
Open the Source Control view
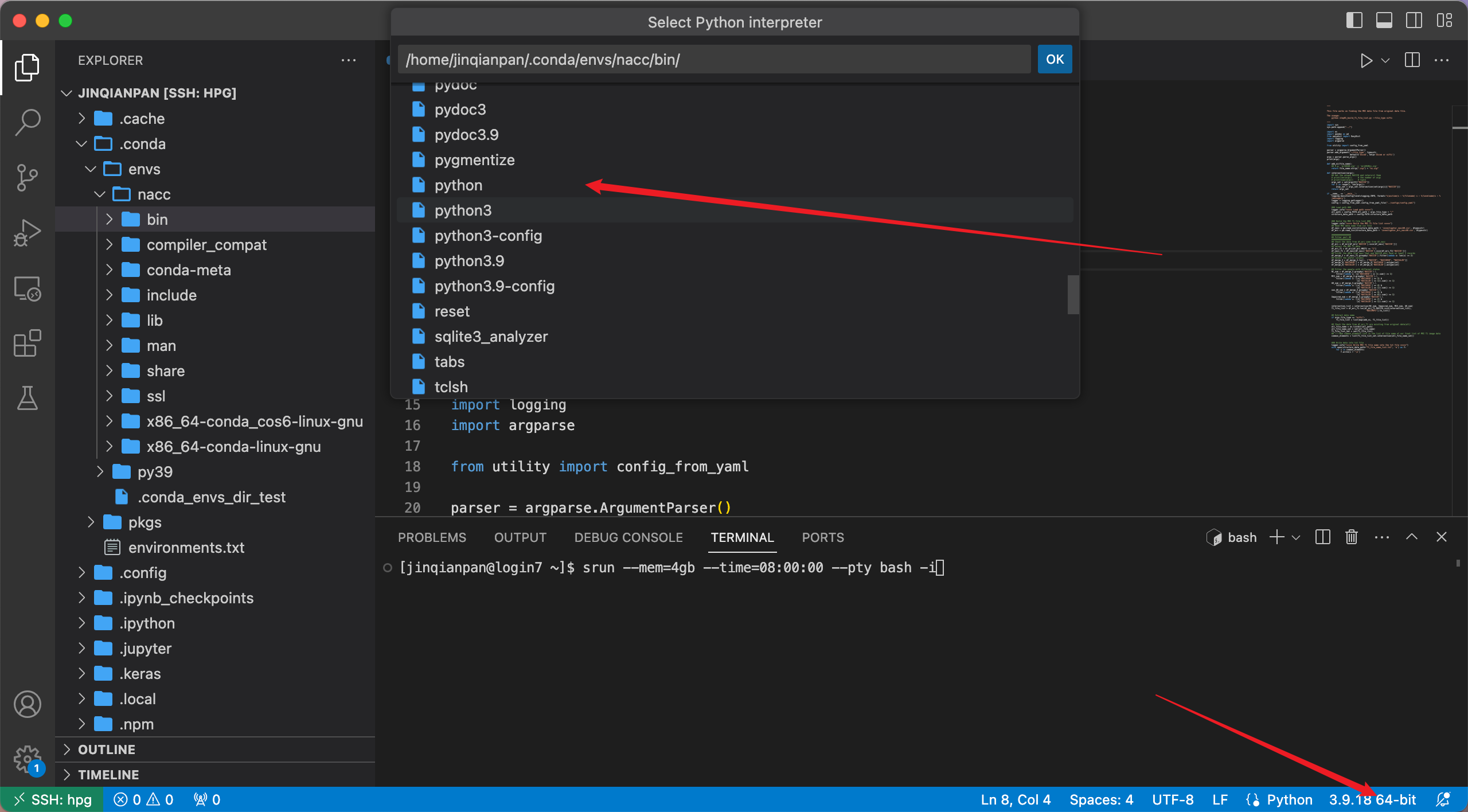[x=27, y=177]
